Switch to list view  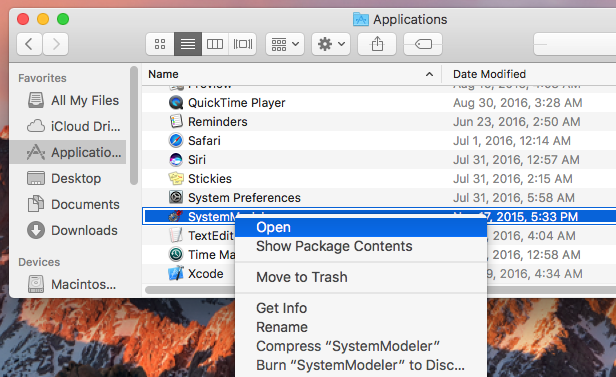point(188,44)
